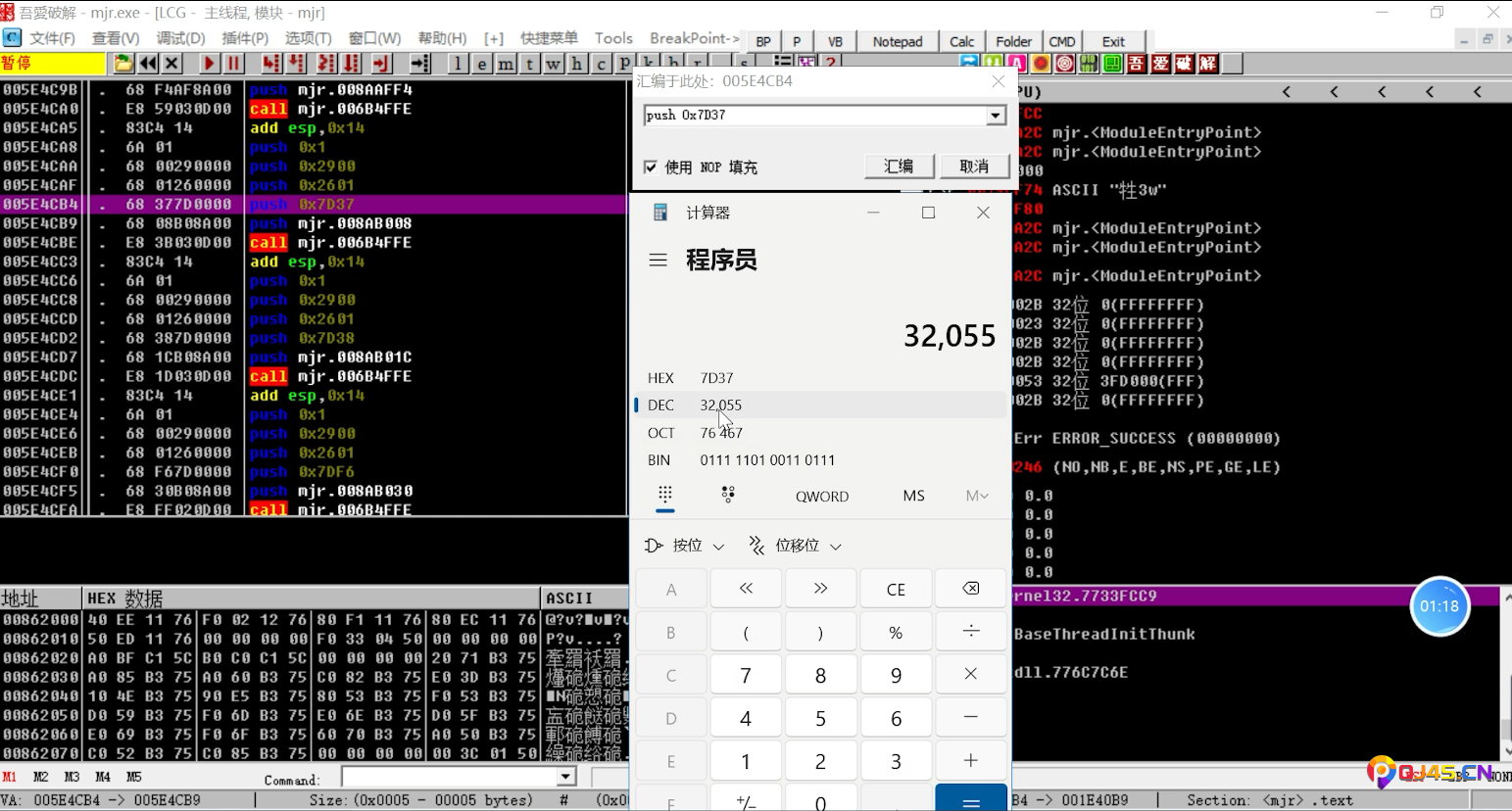Open the 插件(P) plugins menu
This screenshot has height=811, width=1512.
point(245,38)
